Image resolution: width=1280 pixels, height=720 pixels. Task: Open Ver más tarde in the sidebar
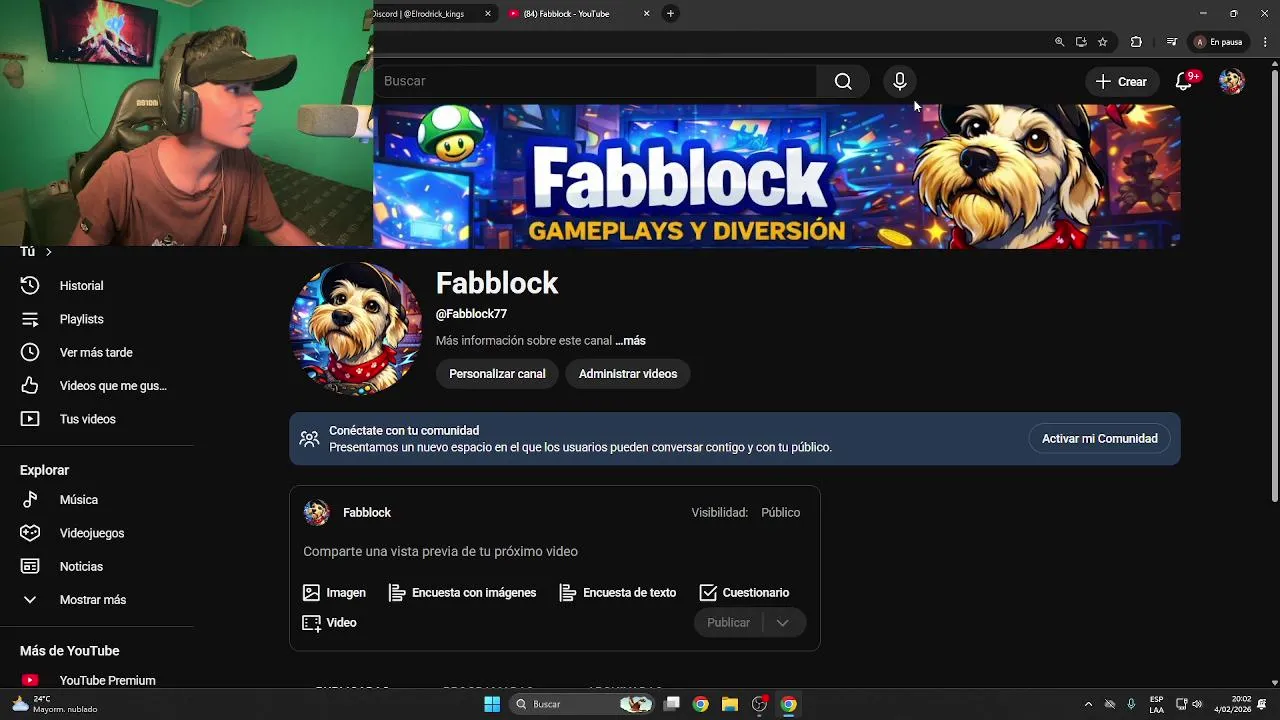click(x=97, y=353)
